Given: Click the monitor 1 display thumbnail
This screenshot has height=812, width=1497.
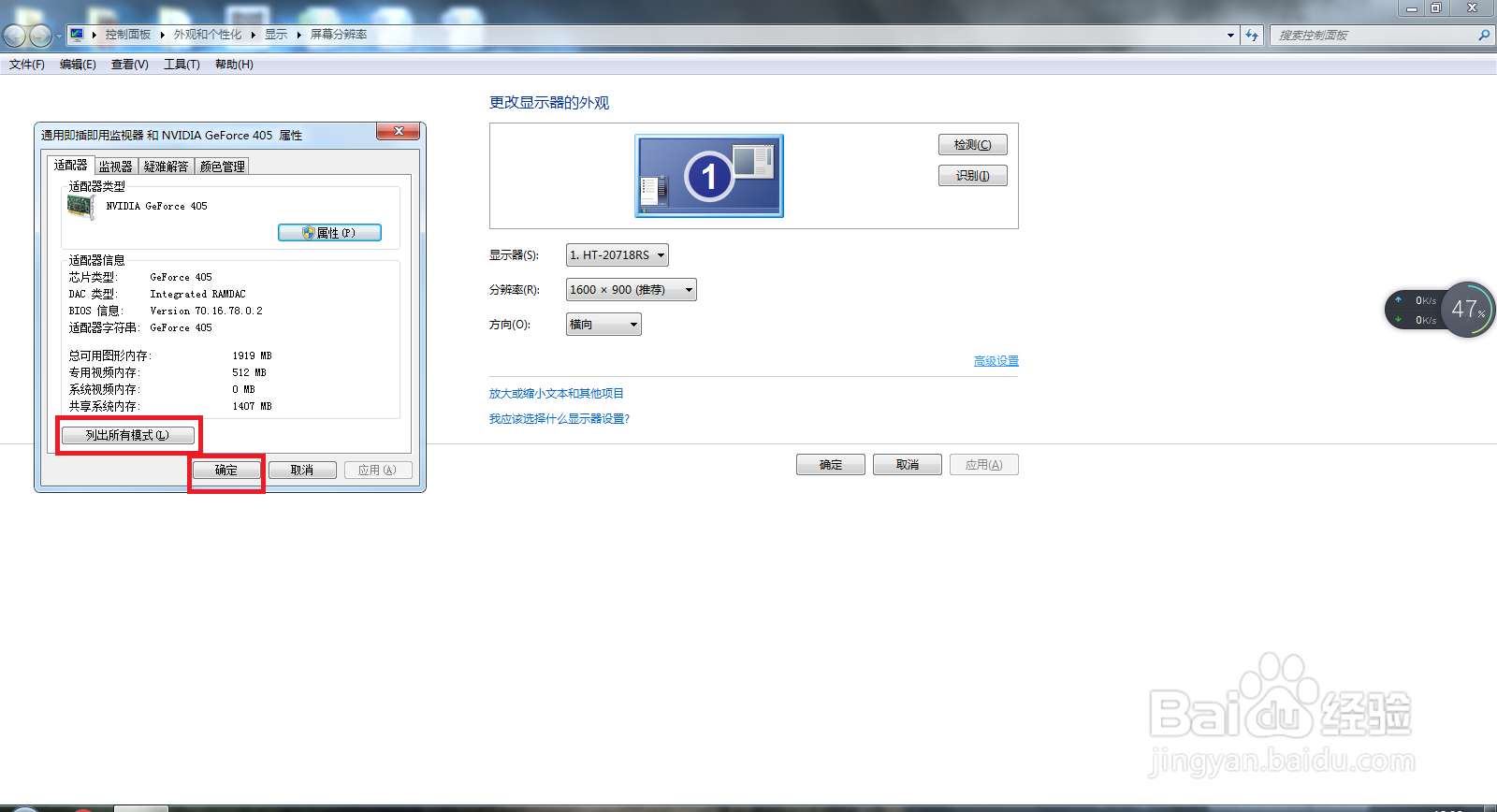Looking at the screenshot, I should [709, 176].
